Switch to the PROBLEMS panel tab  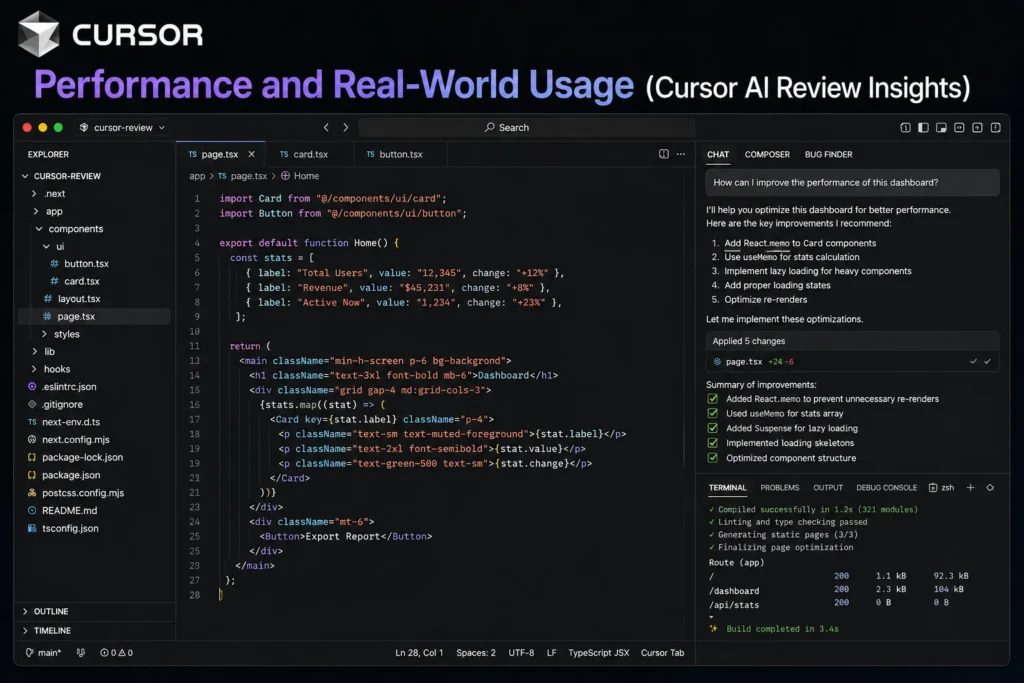click(x=779, y=488)
